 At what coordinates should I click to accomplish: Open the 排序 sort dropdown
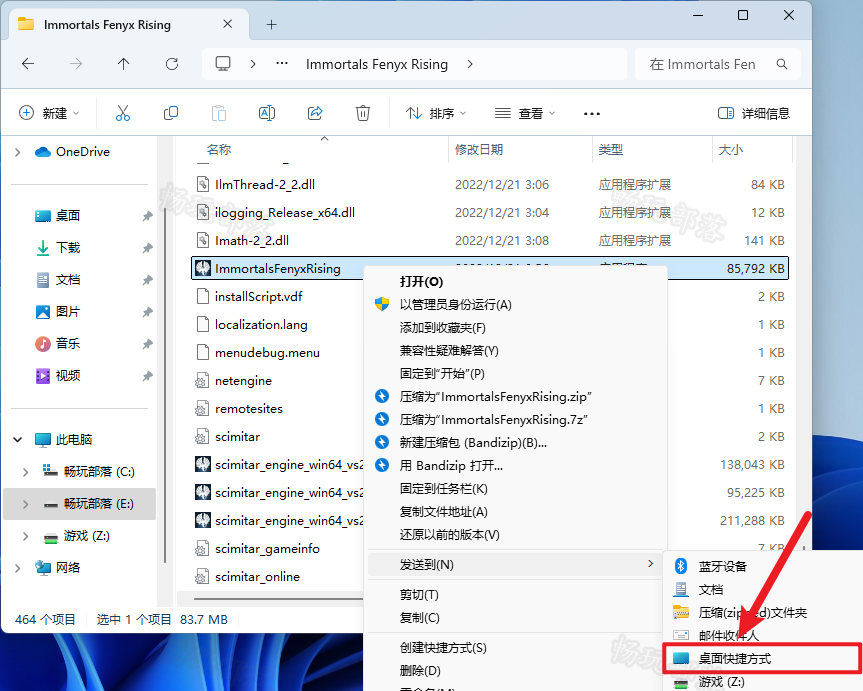point(436,113)
